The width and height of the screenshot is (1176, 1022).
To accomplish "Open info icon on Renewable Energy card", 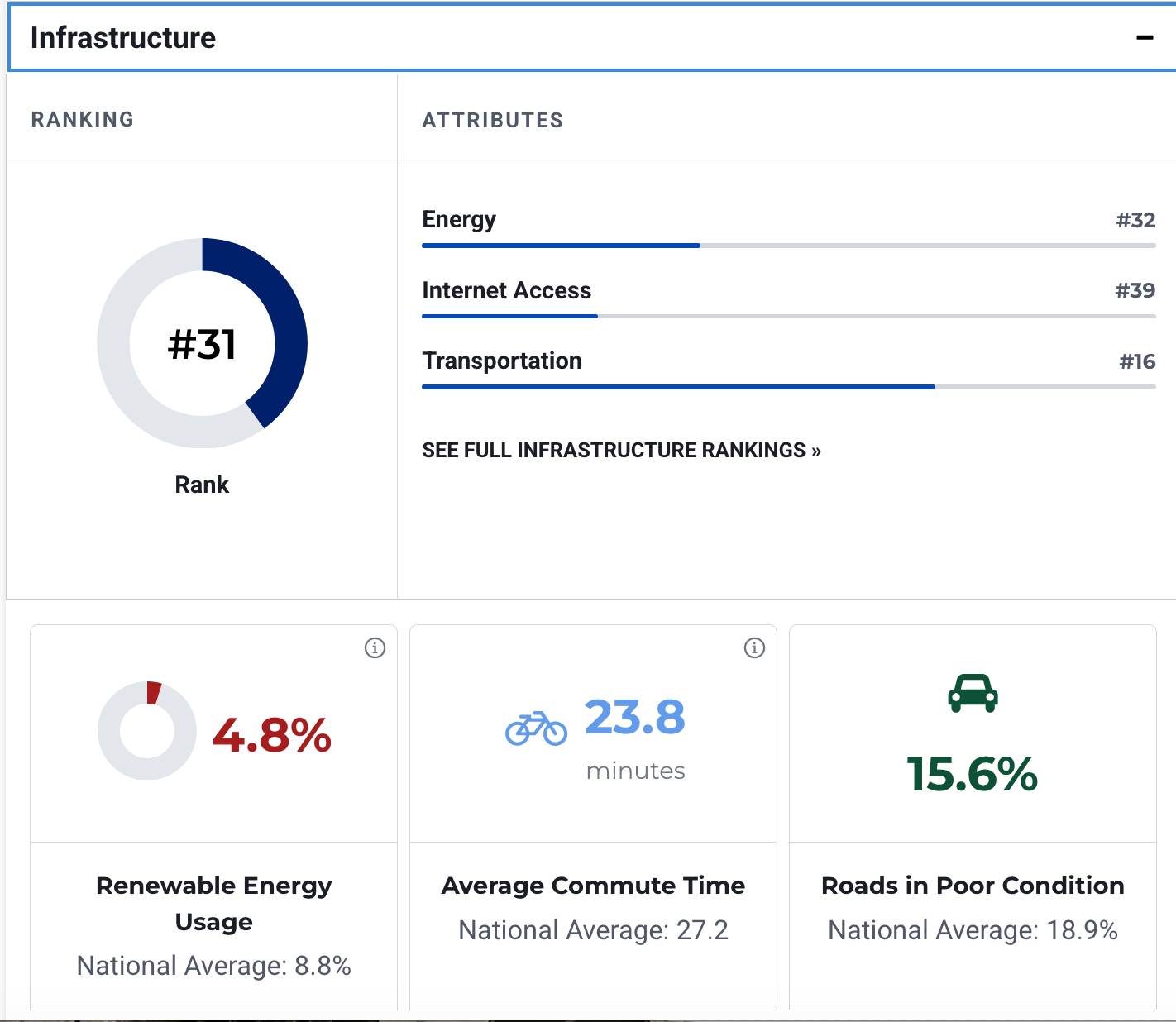I will [x=375, y=647].
